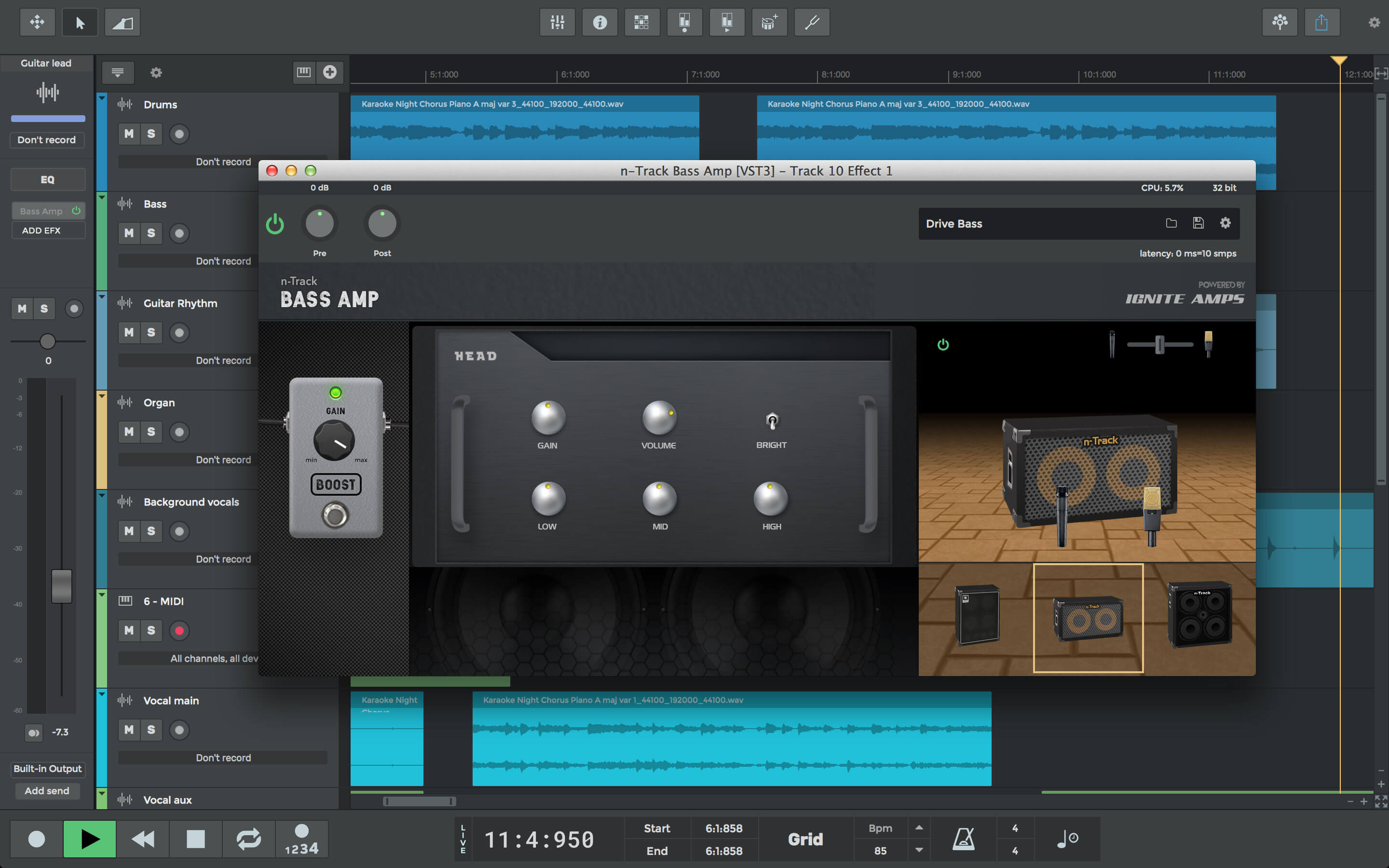Select the Draw/Pencil tool in toolbar
The height and width of the screenshot is (868, 1389).
pos(121,23)
